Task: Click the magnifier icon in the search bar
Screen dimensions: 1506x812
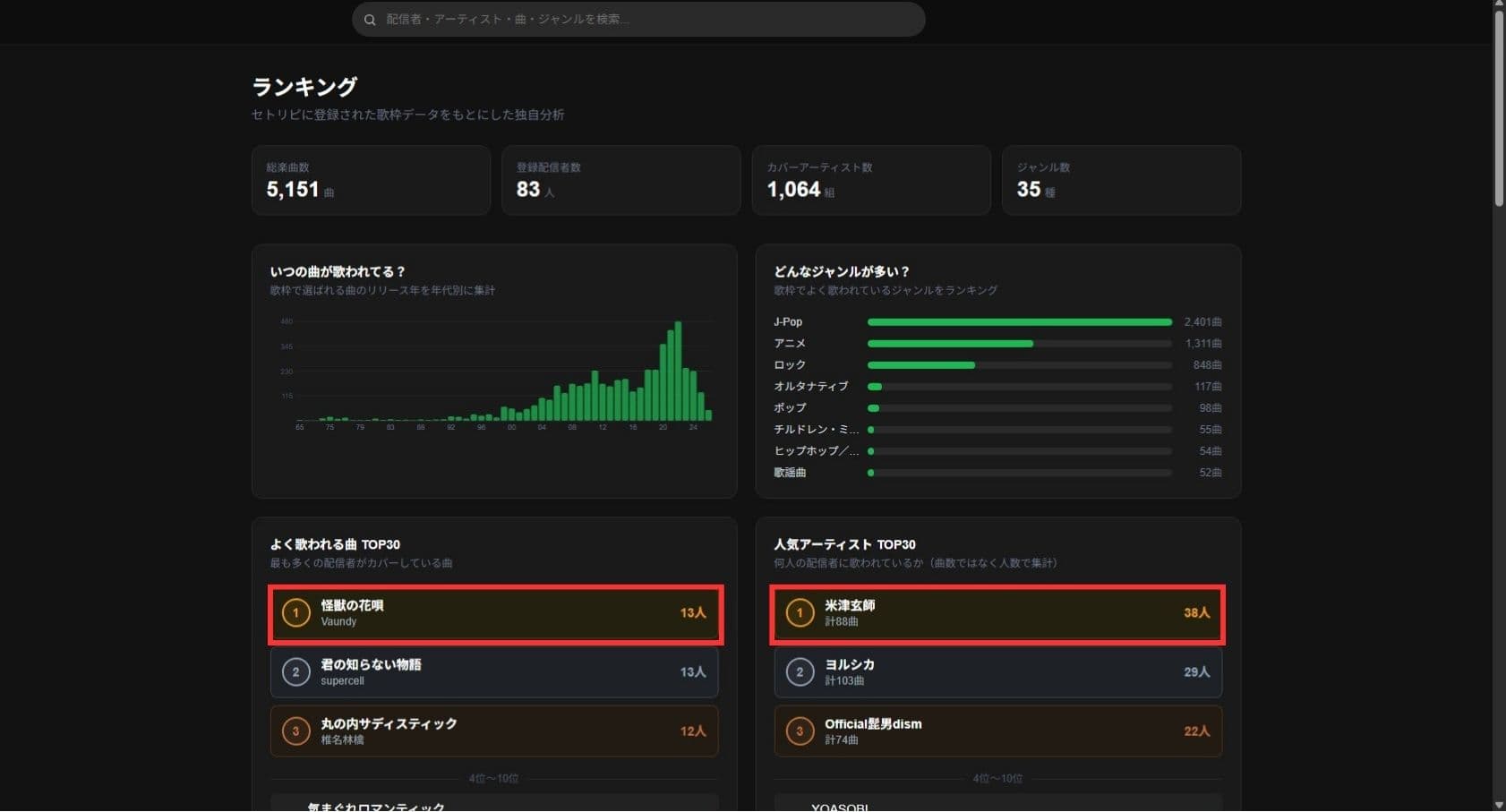Action: [x=370, y=20]
